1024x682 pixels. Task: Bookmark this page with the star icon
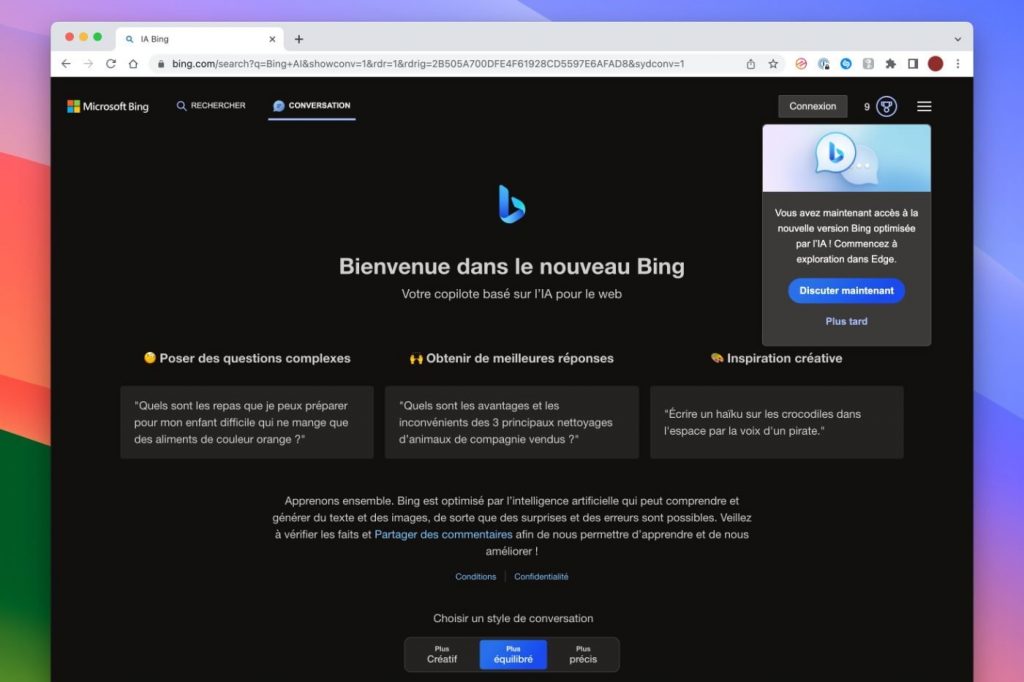coord(773,64)
